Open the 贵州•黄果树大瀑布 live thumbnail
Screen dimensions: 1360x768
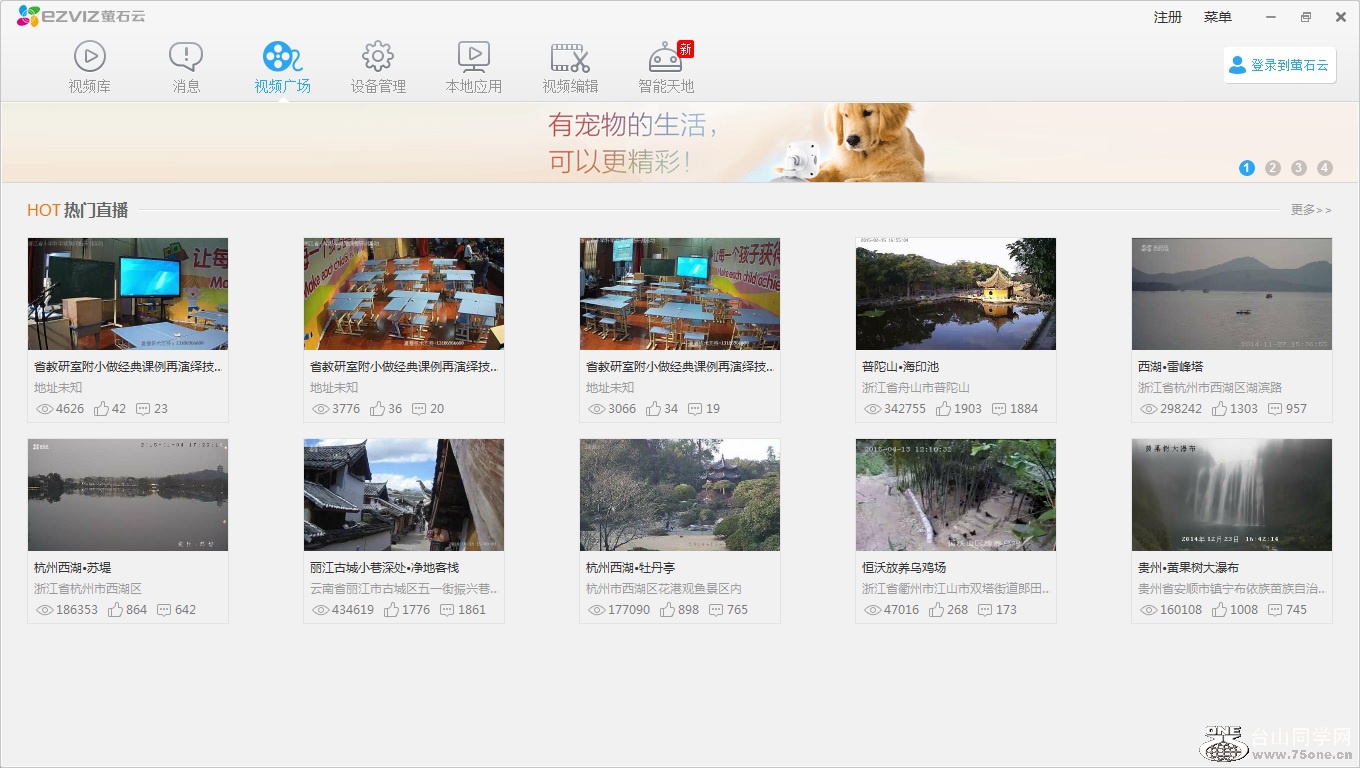[x=1231, y=494]
